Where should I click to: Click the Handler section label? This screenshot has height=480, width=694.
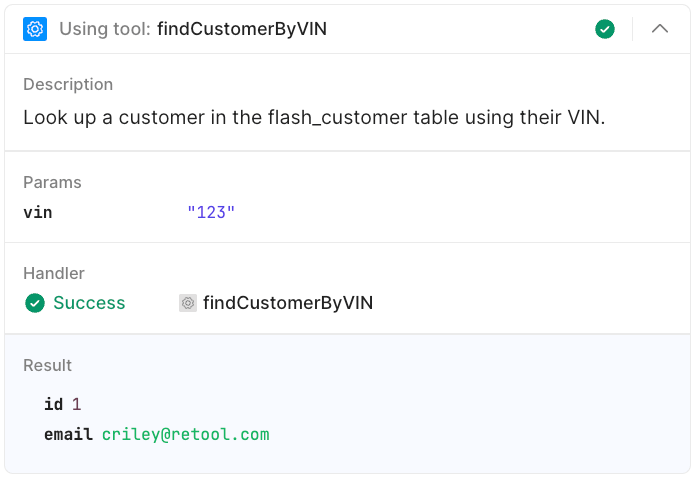coord(54,273)
